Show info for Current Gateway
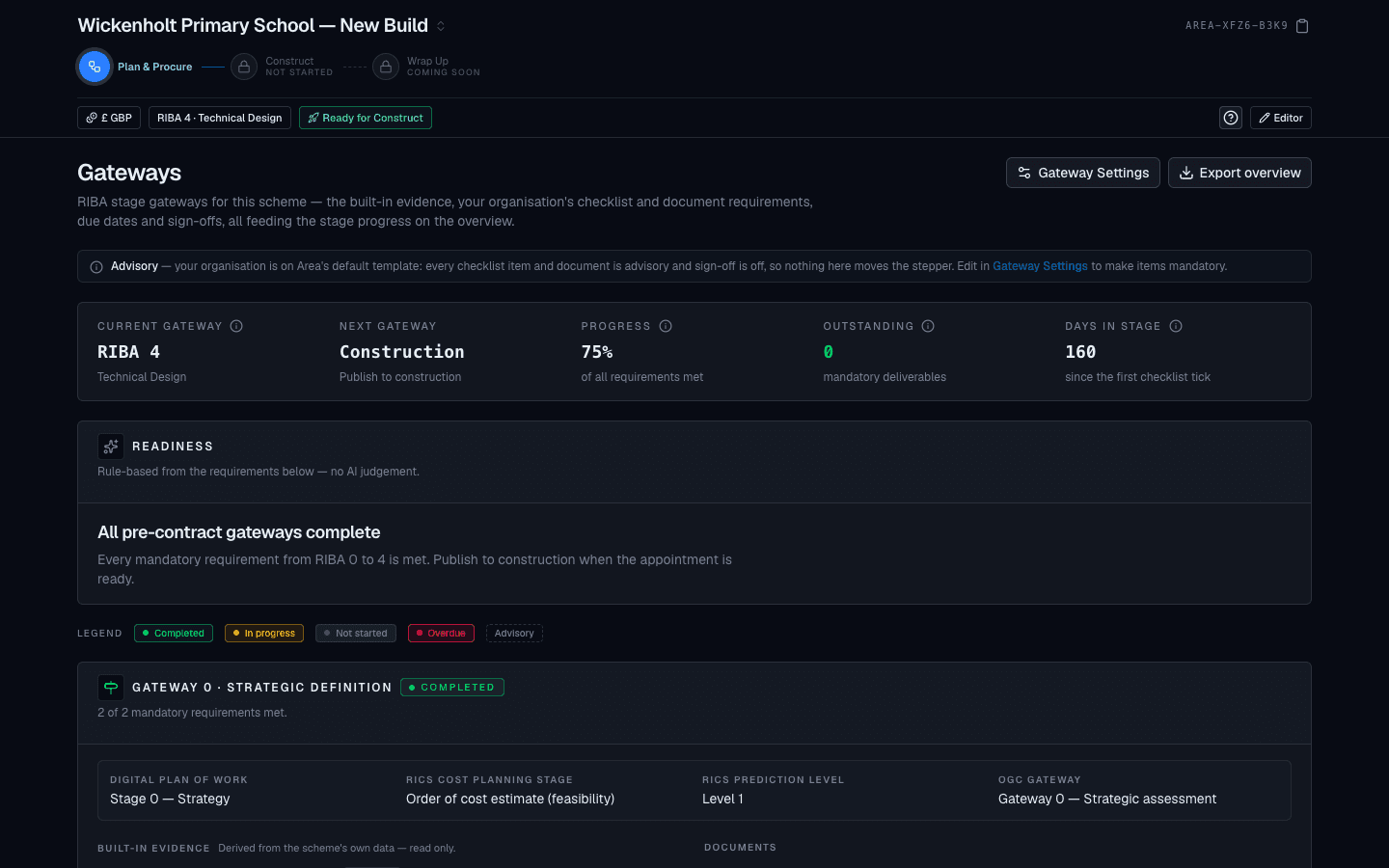This screenshot has height=868, width=1389. point(236,326)
